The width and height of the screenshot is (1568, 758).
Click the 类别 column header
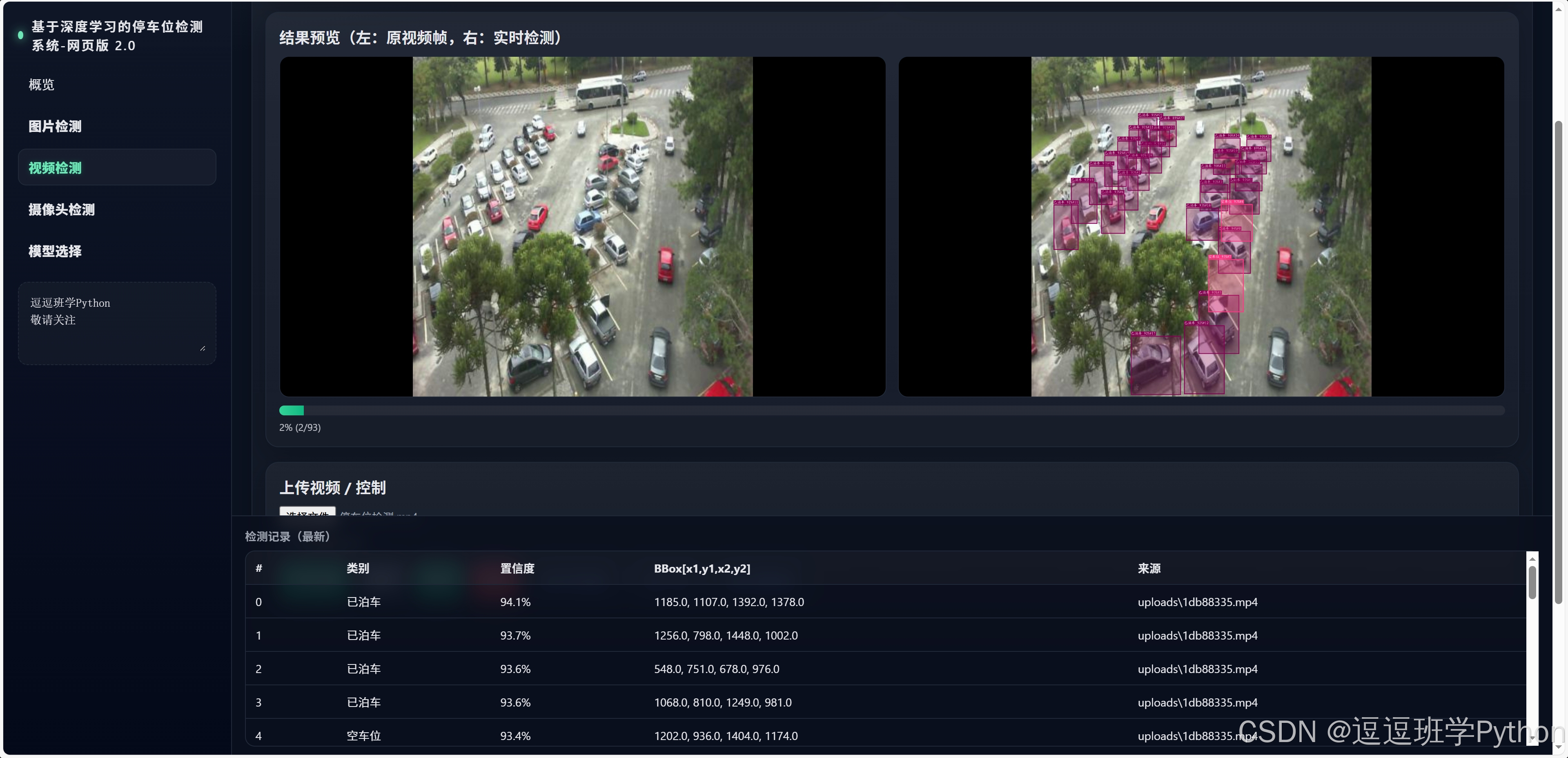358,568
